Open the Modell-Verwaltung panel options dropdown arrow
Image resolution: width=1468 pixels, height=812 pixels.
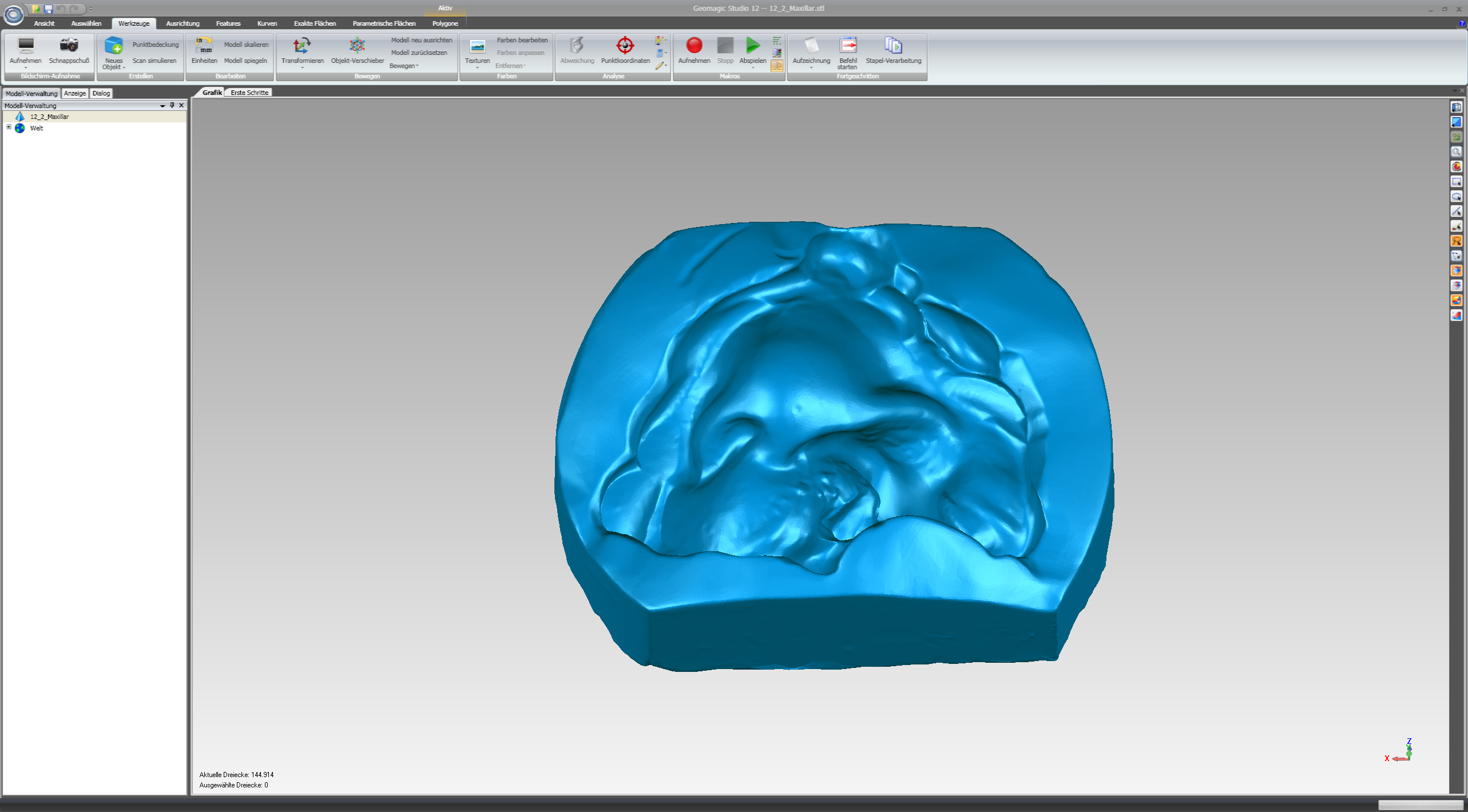point(162,106)
